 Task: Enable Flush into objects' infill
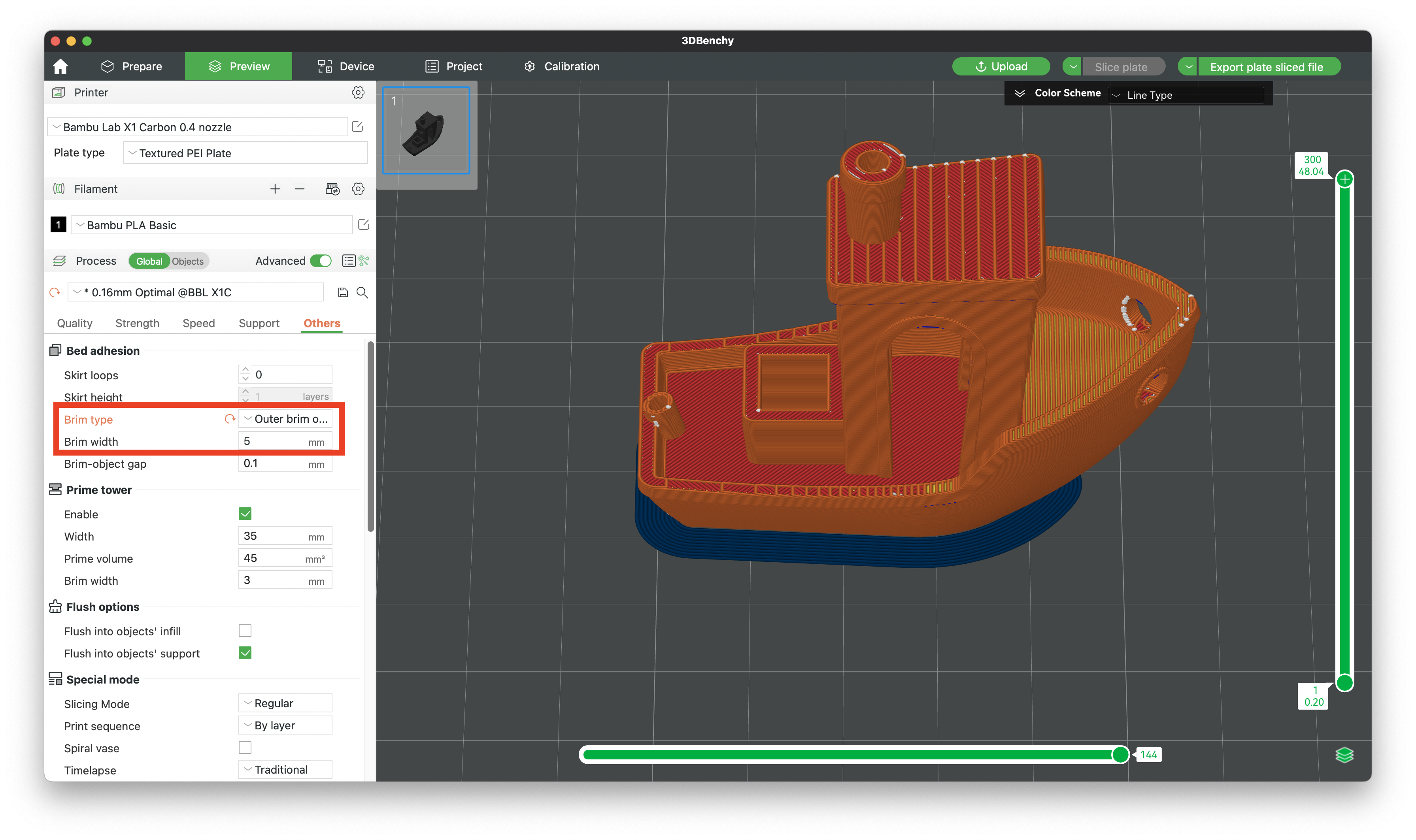coord(245,631)
